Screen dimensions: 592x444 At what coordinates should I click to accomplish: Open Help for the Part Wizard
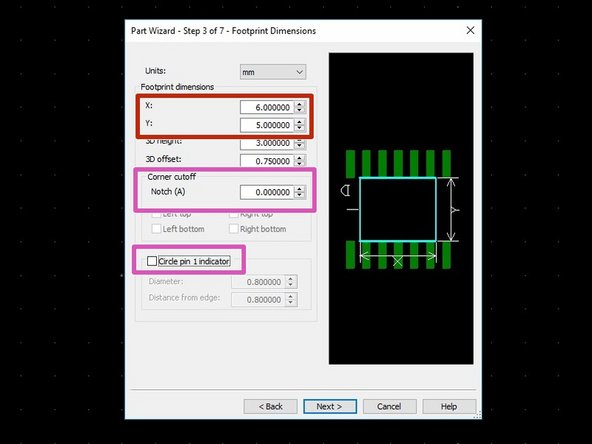pyautogui.click(x=449, y=407)
